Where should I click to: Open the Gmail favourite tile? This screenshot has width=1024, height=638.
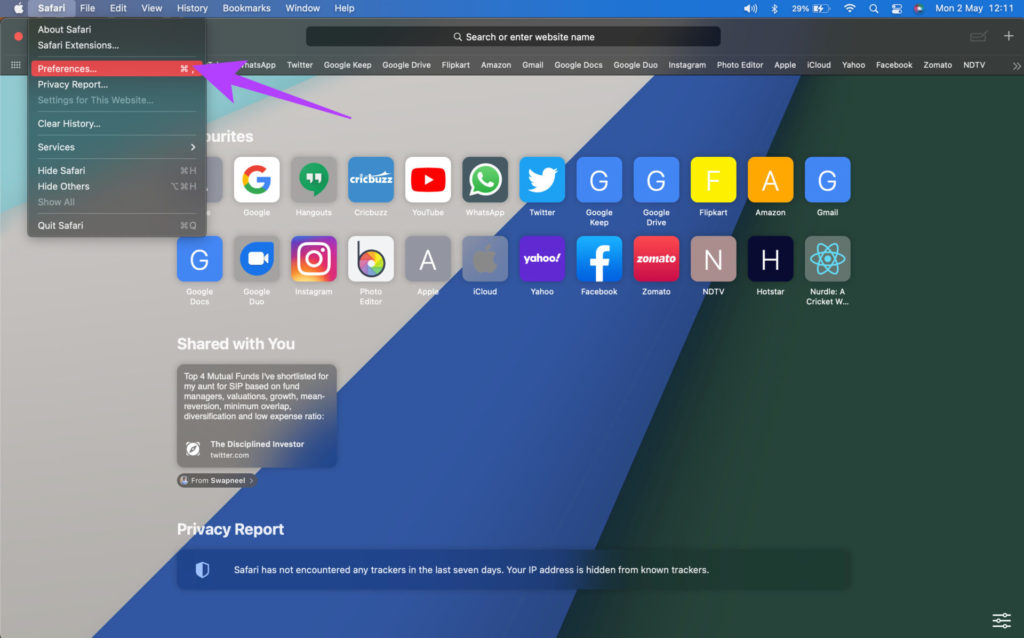(827, 180)
